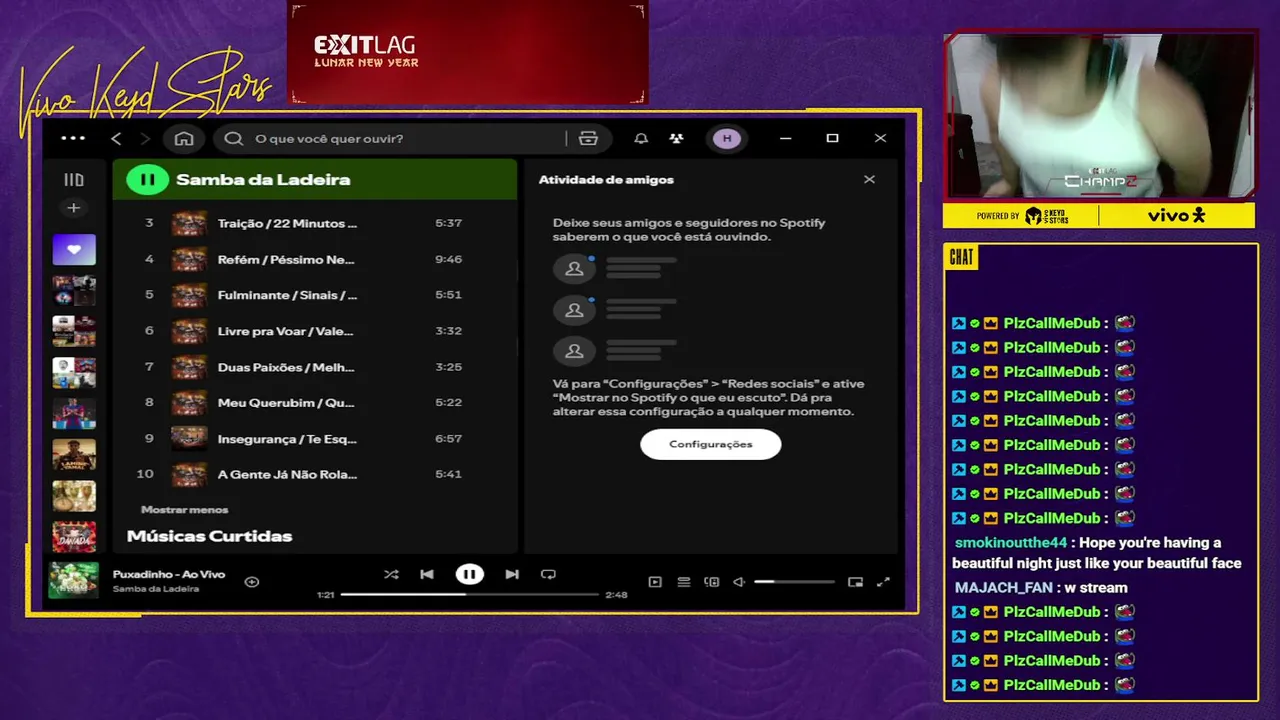Click cover art of track number 3
The width and height of the screenshot is (1280, 720).
click(189, 223)
